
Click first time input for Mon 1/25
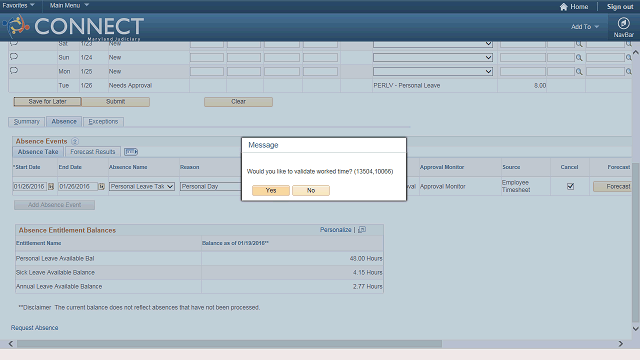click(x=207, y=71)
